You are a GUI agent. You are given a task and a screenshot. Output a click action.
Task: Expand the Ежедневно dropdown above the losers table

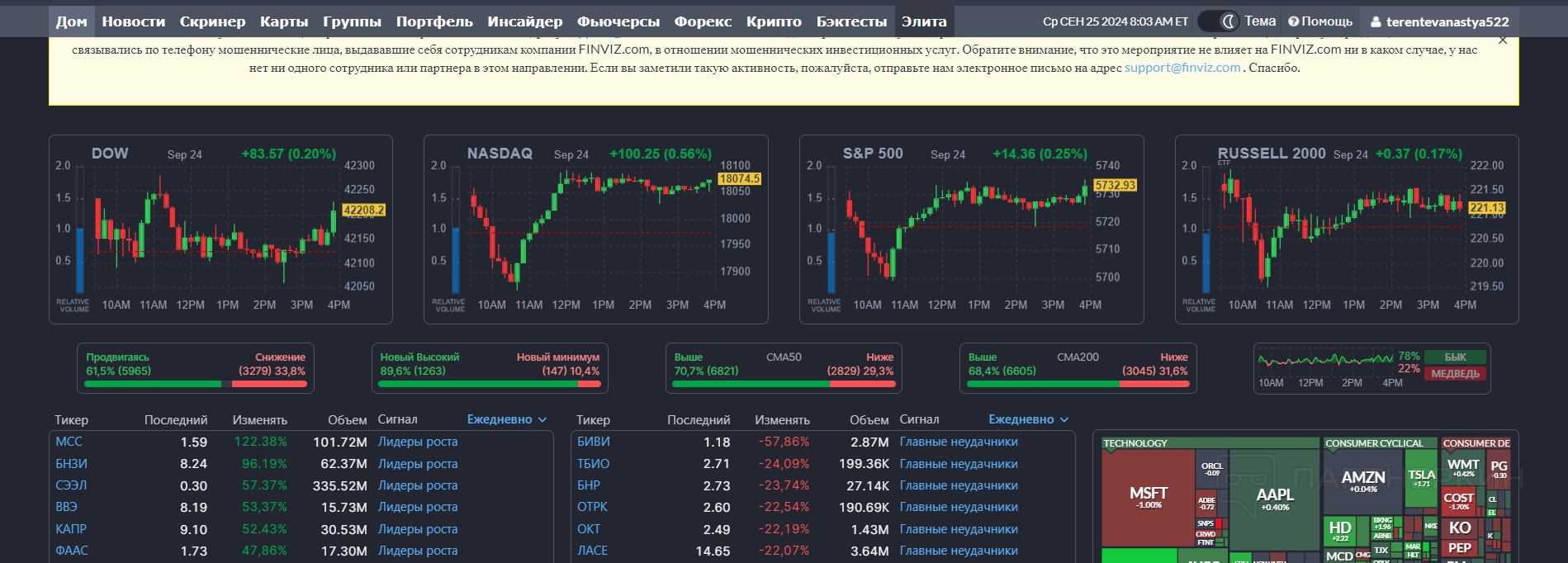pos(1029,419)
